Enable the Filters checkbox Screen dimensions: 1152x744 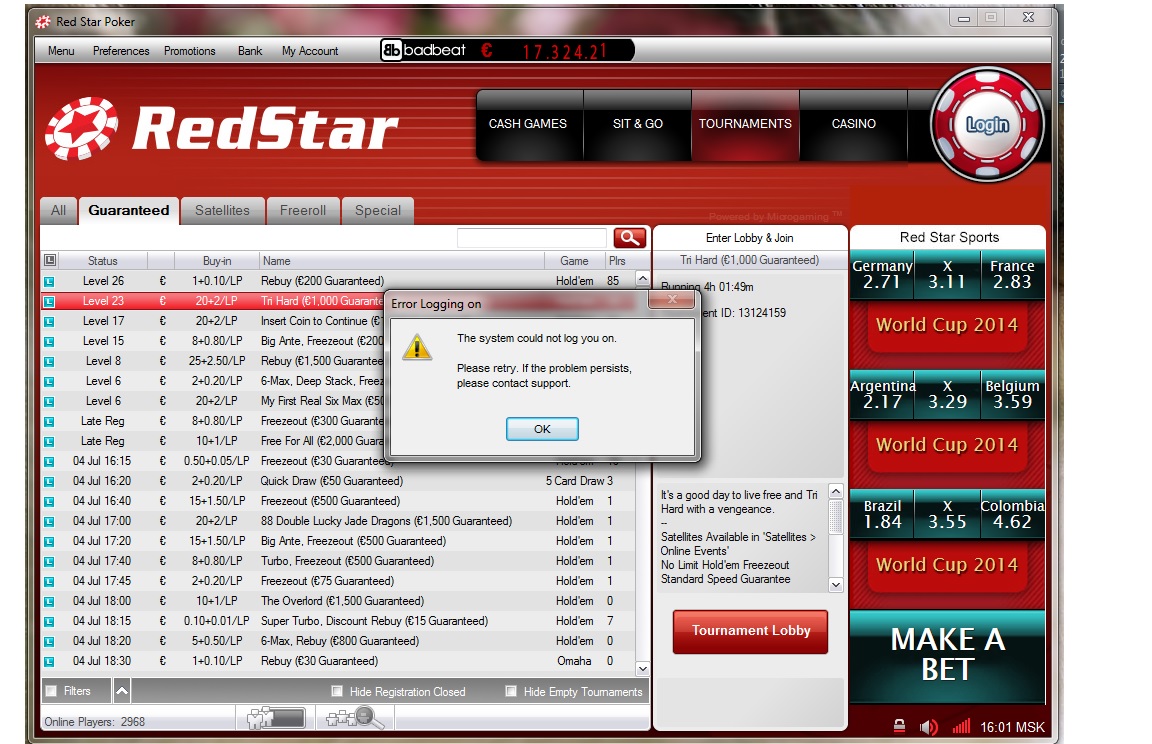51,691
